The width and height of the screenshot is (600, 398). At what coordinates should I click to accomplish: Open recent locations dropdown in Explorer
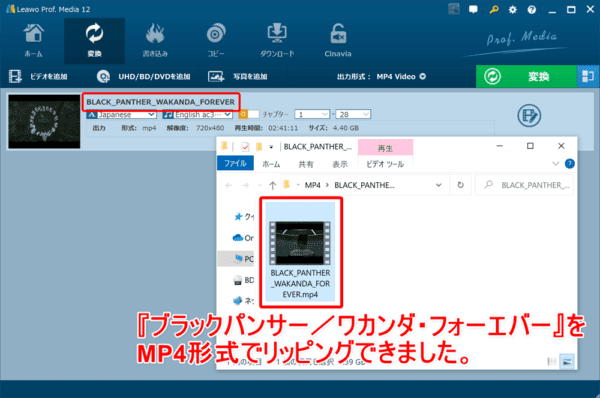(x=260, y=186)
